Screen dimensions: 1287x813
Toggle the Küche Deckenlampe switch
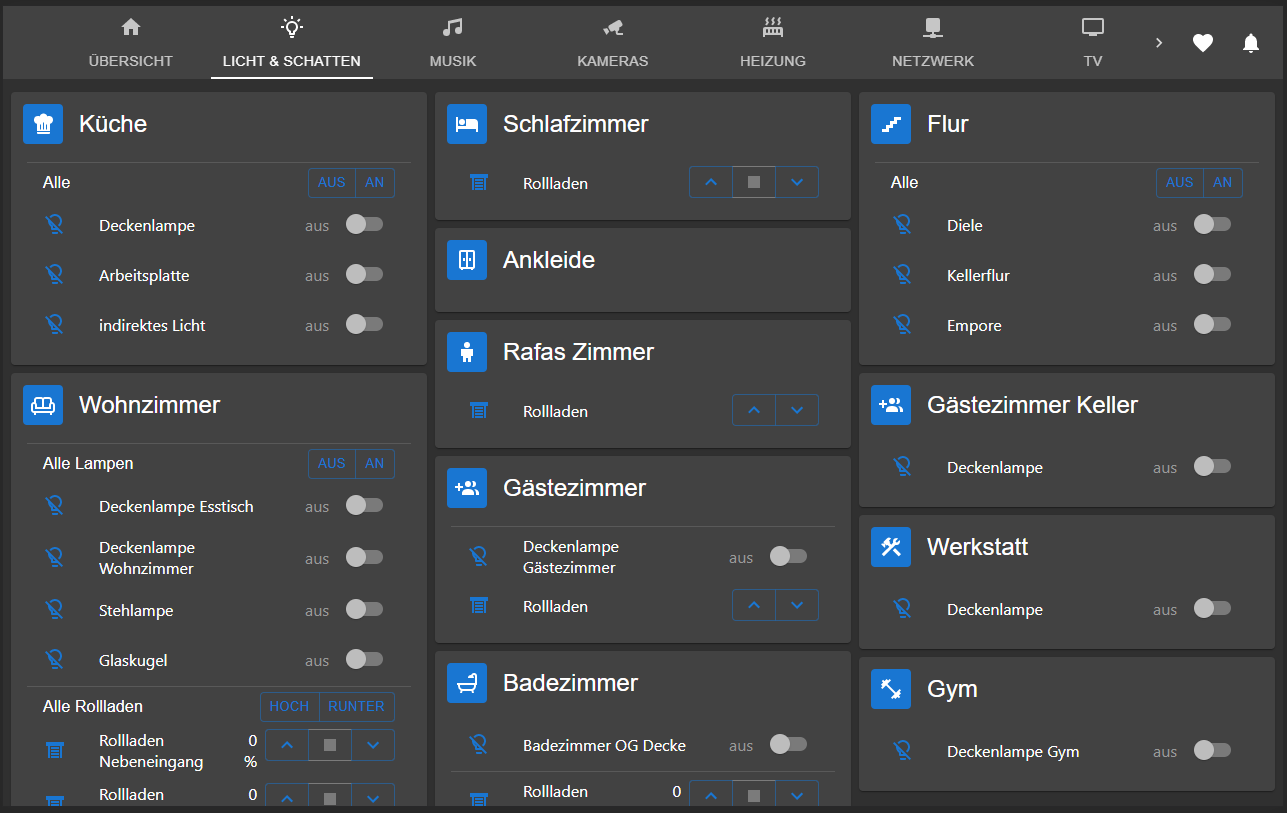364,224
